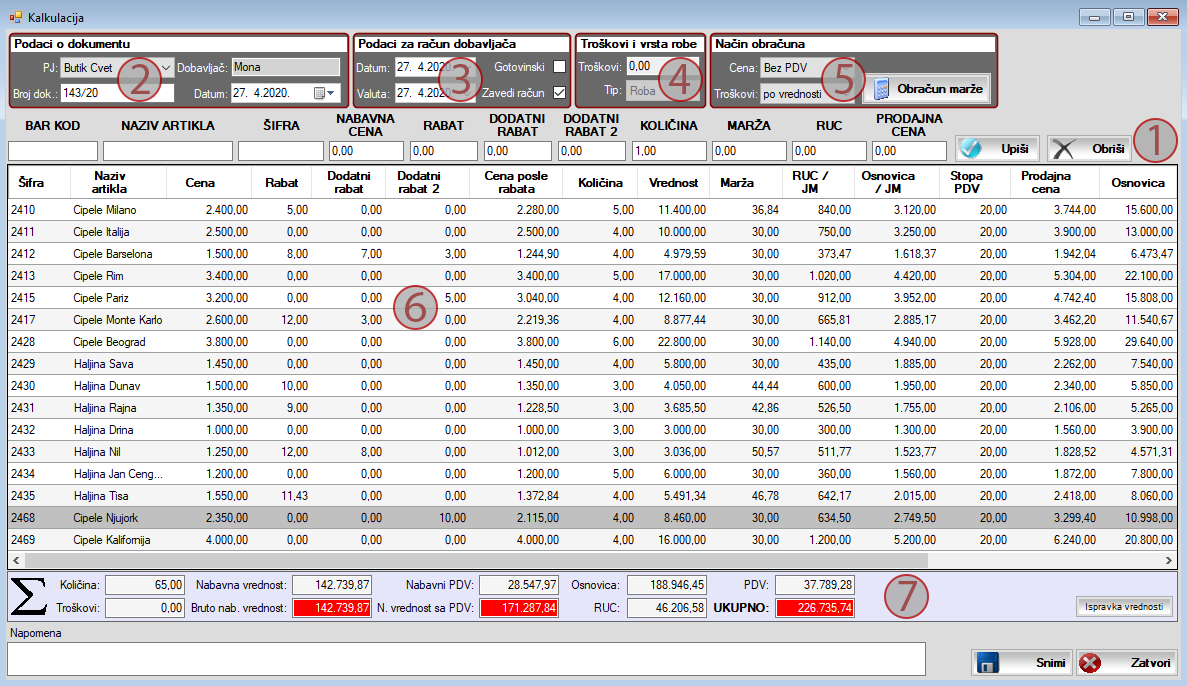Click Haljina Tisa rabat 11,43
The height and width of the screenshot is (686, 1187).
pos(294,496)
